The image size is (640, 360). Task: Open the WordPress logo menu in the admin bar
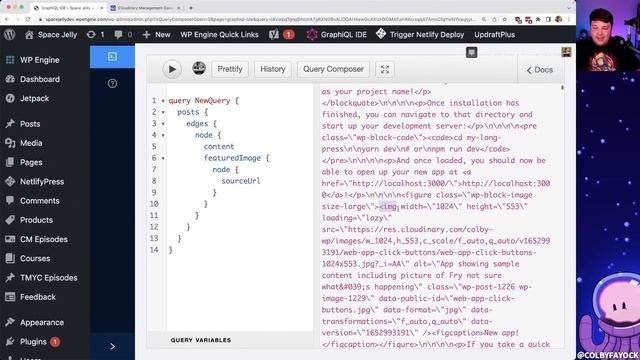click(10, 35)
